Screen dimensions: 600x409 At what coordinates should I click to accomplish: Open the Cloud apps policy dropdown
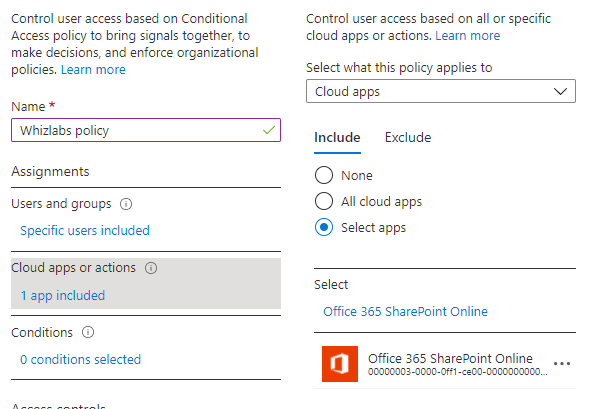point(440,91)
